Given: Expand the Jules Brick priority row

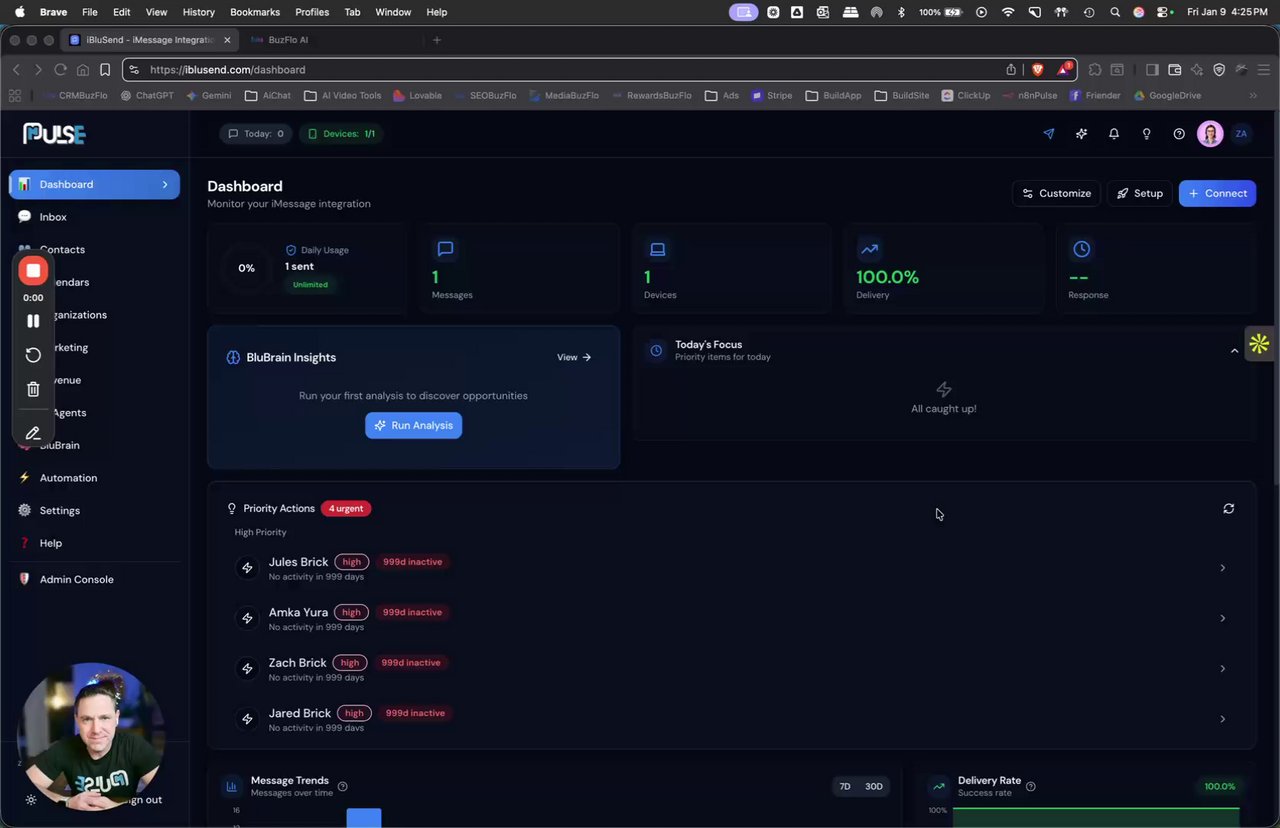Looking at the screenshot, I should click(x=1222, y=568).
